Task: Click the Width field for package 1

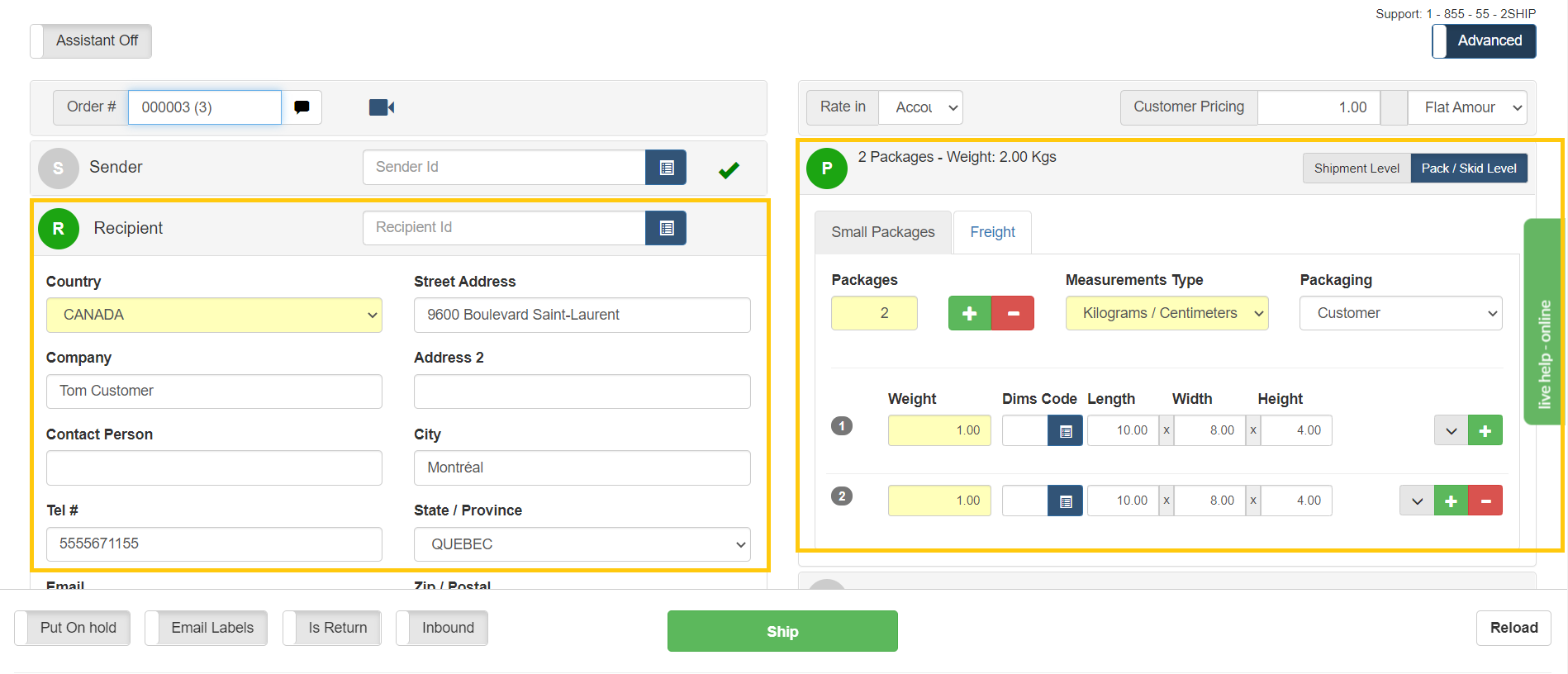Action: [1209, 430]
